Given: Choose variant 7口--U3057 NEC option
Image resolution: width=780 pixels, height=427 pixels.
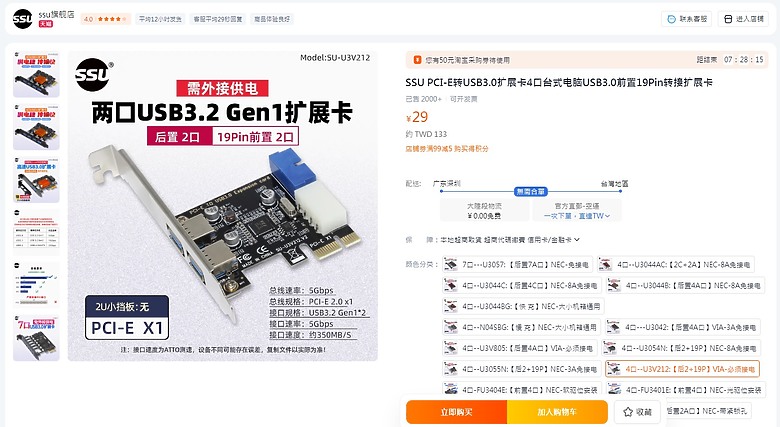Looking at the screenshot, I should 517,264.
